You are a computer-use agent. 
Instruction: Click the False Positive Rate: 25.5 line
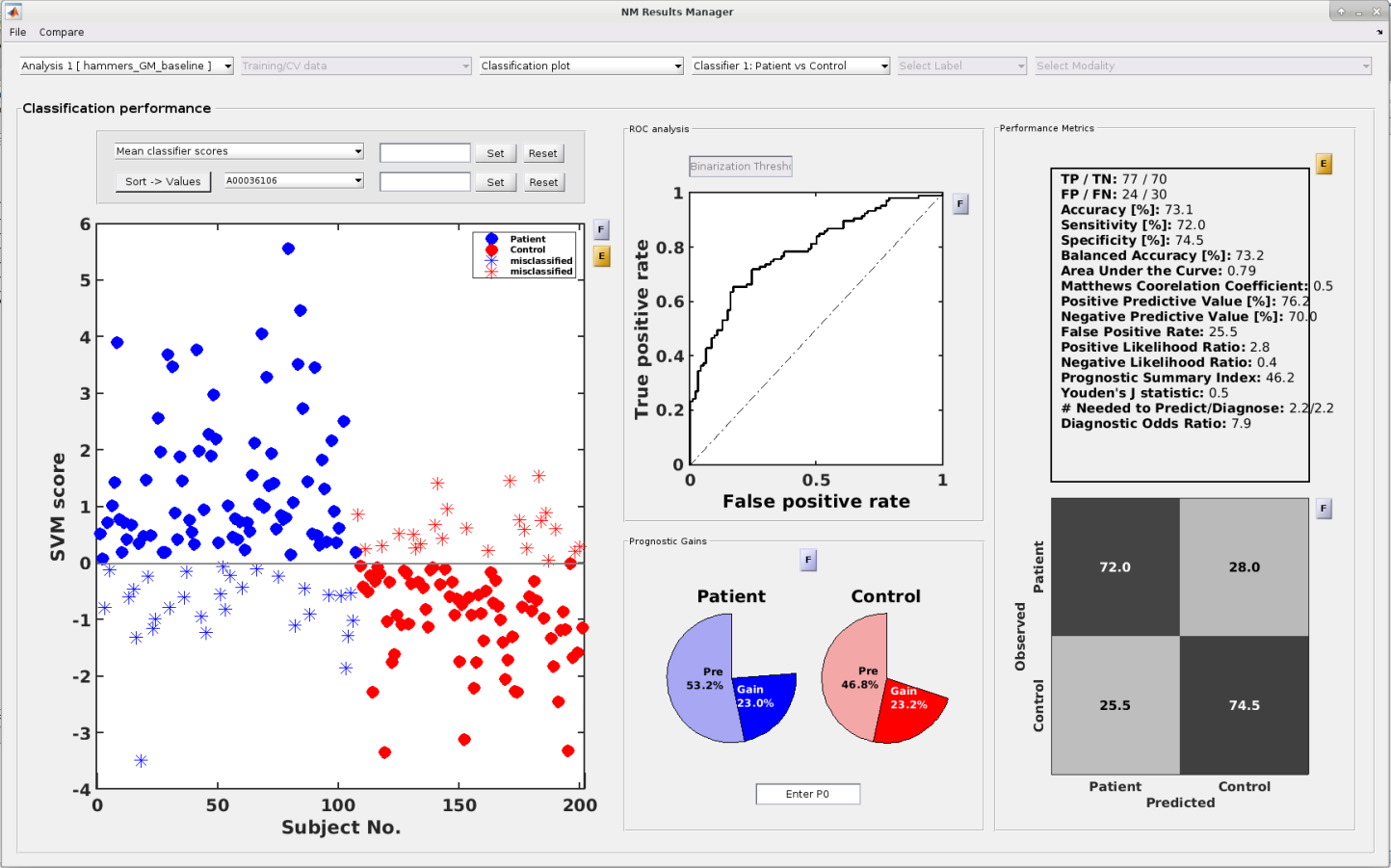[1148, 332]
